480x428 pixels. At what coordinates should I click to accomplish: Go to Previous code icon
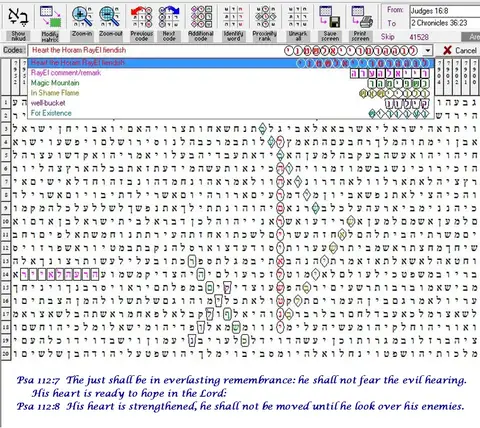141,17
